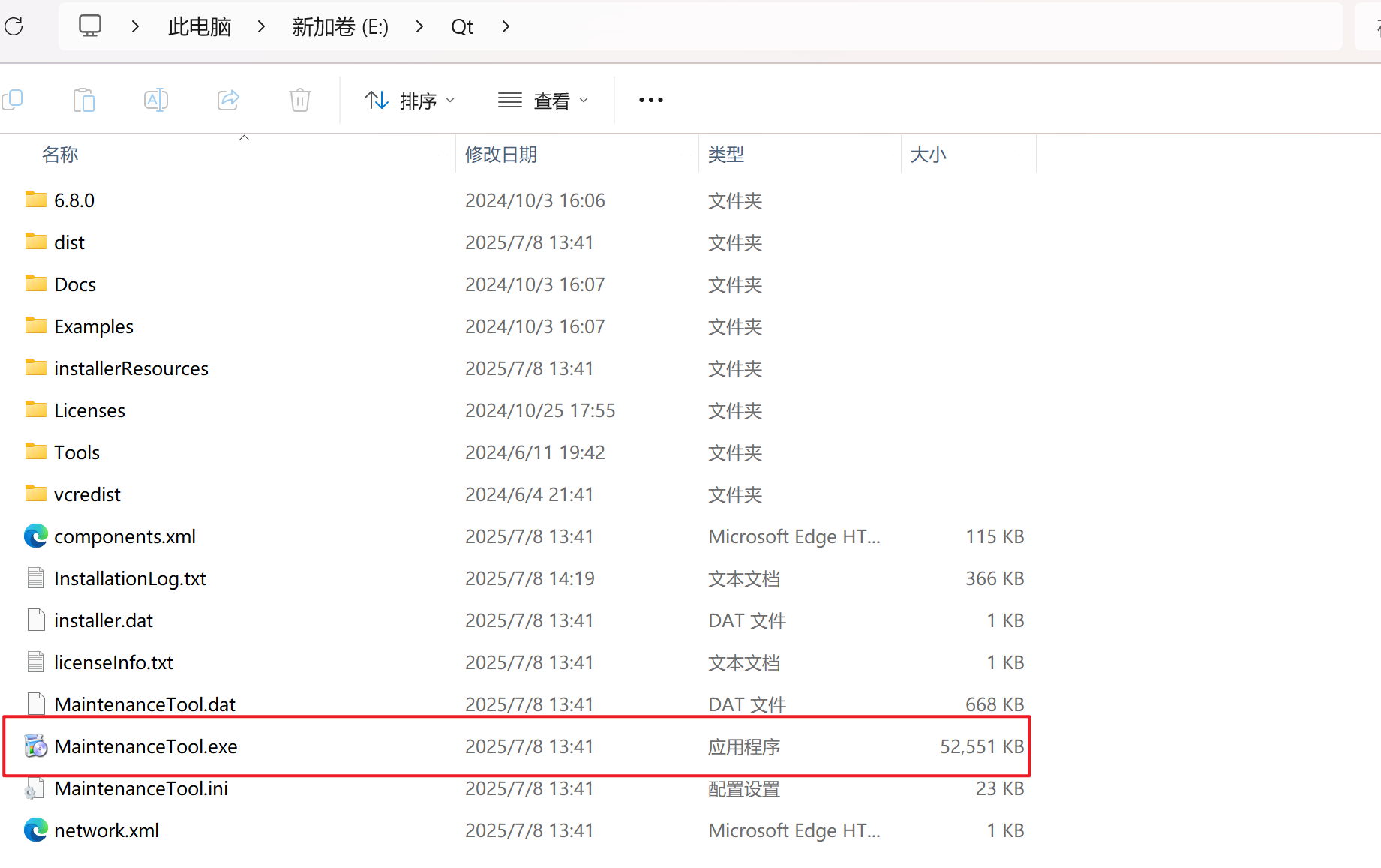Screen dimensions: 1381x868
Task: Click the folder icon beside 6.8.0
Action: (x=35, y=199)
